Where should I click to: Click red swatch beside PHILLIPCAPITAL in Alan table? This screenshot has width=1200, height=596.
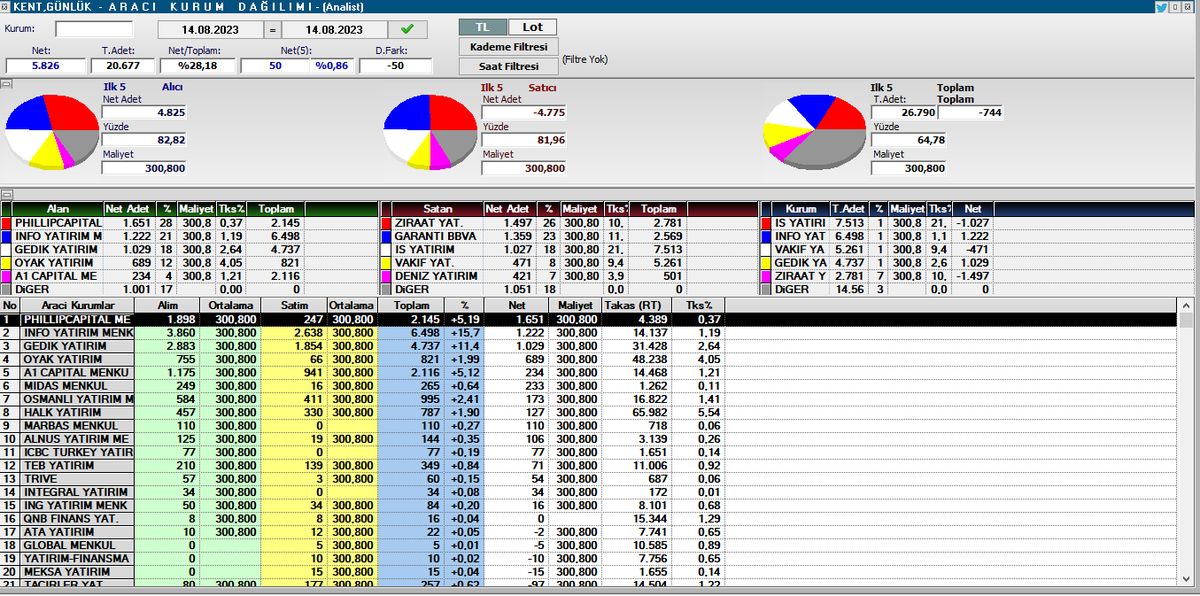point(6,222)
